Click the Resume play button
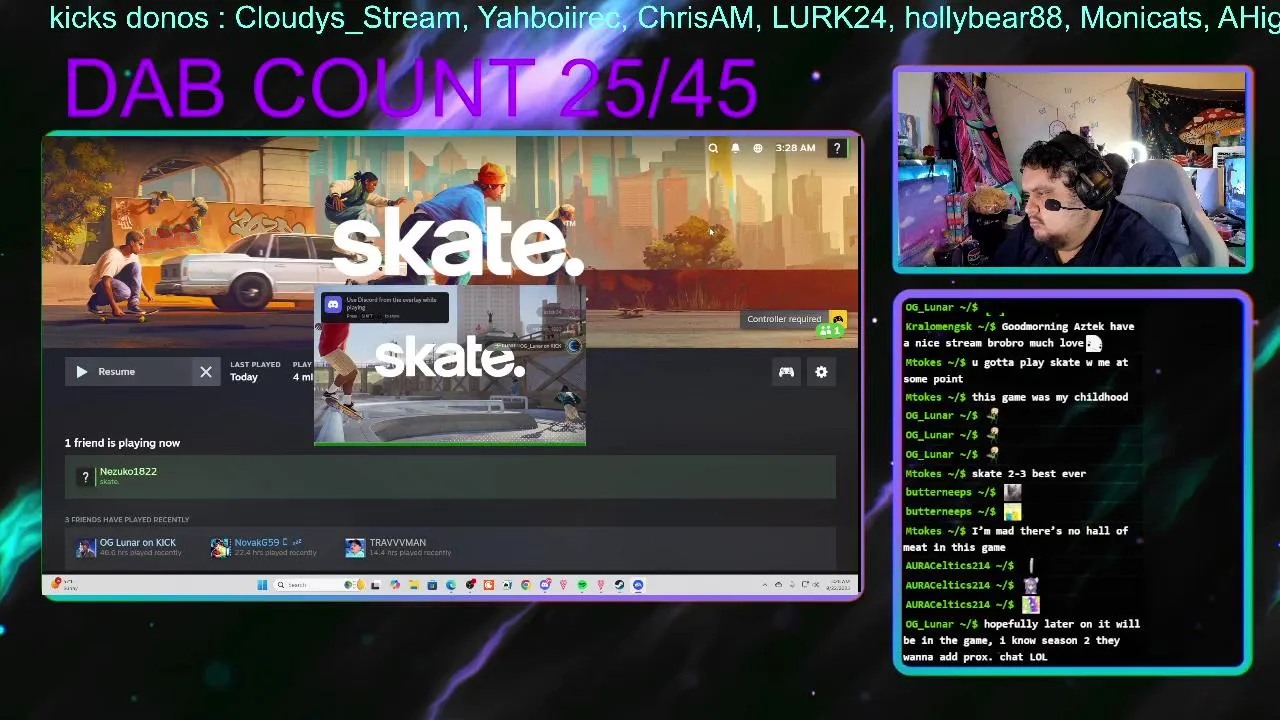1280x720 pixels. pyautogui.click(x=127, y=372)
